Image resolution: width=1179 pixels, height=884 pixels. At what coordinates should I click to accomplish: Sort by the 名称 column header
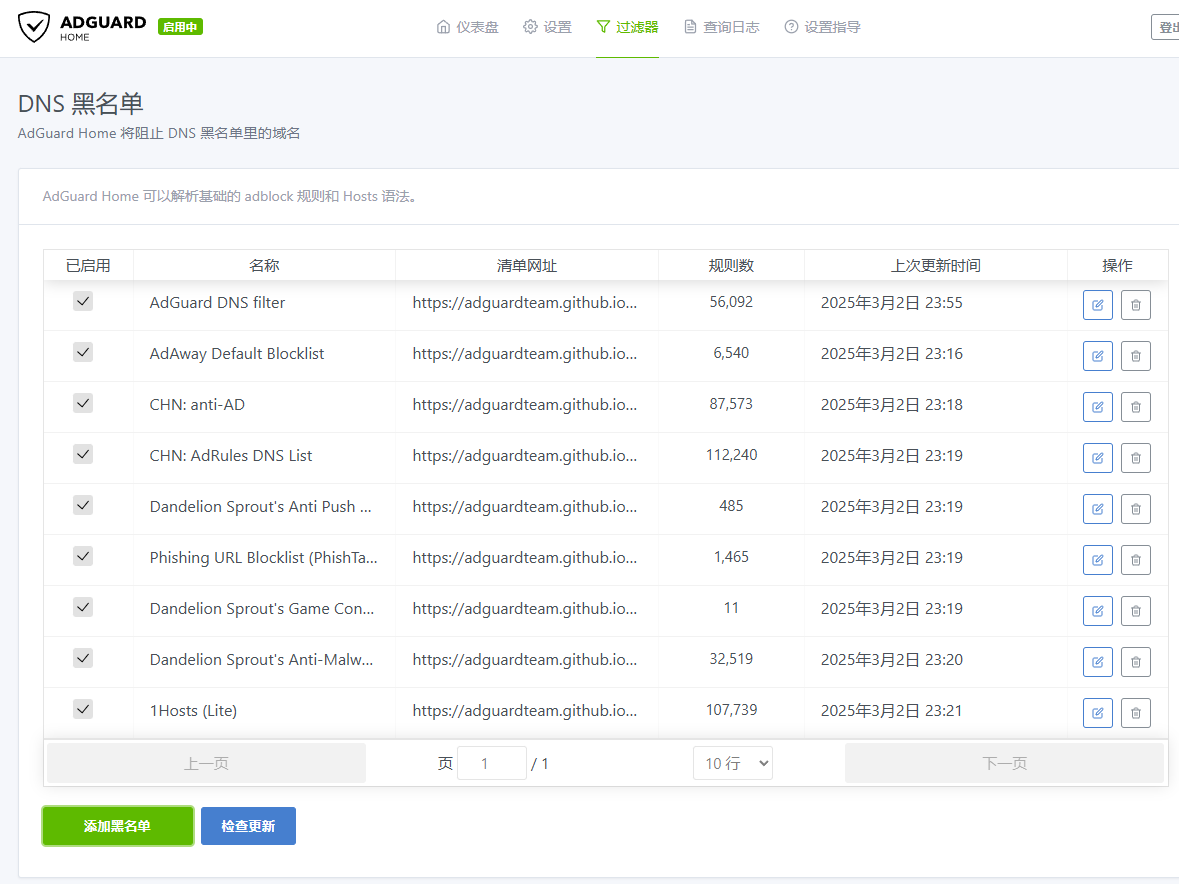coord(264,265)
